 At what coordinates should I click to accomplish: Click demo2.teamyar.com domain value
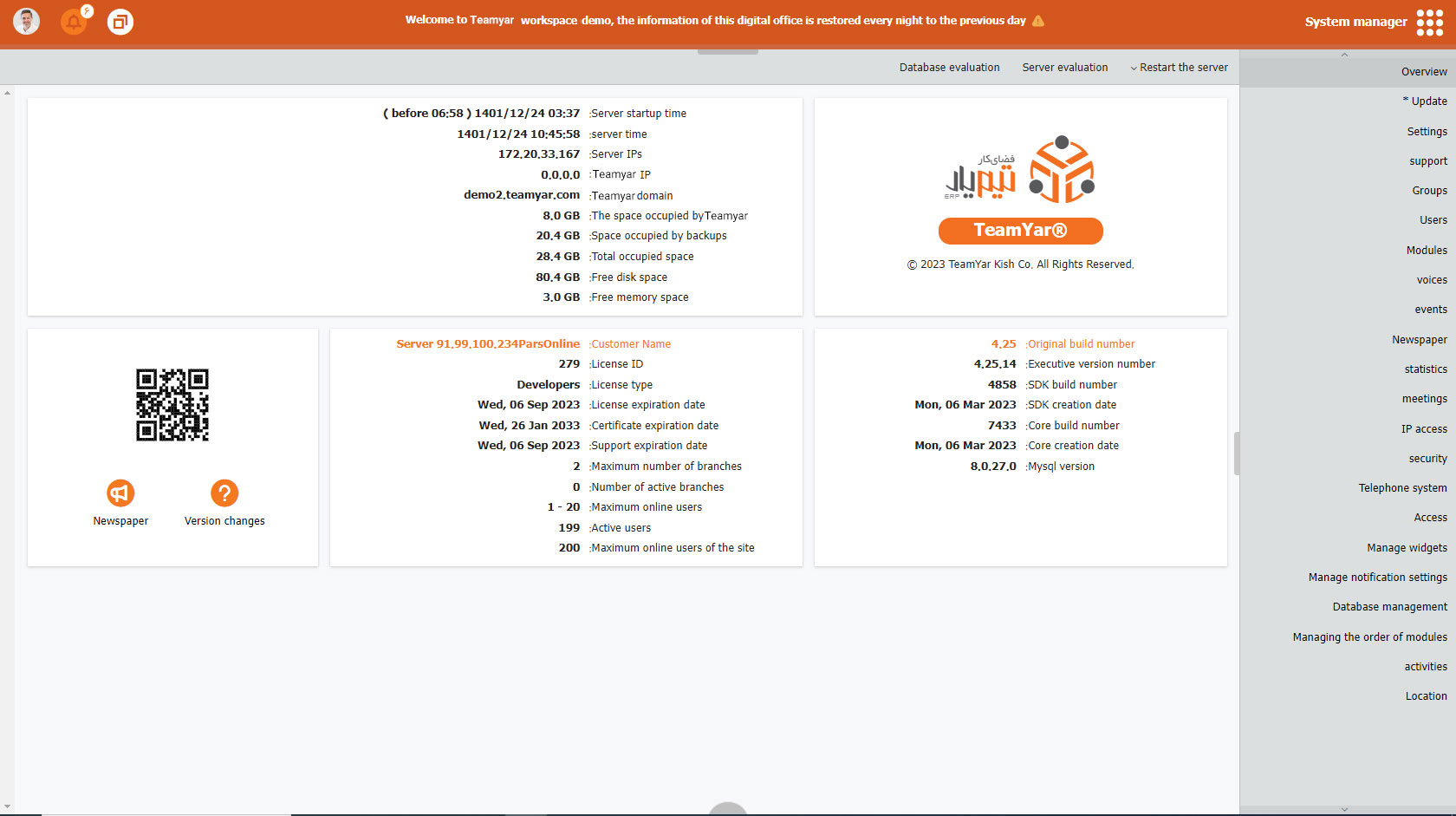522,195
